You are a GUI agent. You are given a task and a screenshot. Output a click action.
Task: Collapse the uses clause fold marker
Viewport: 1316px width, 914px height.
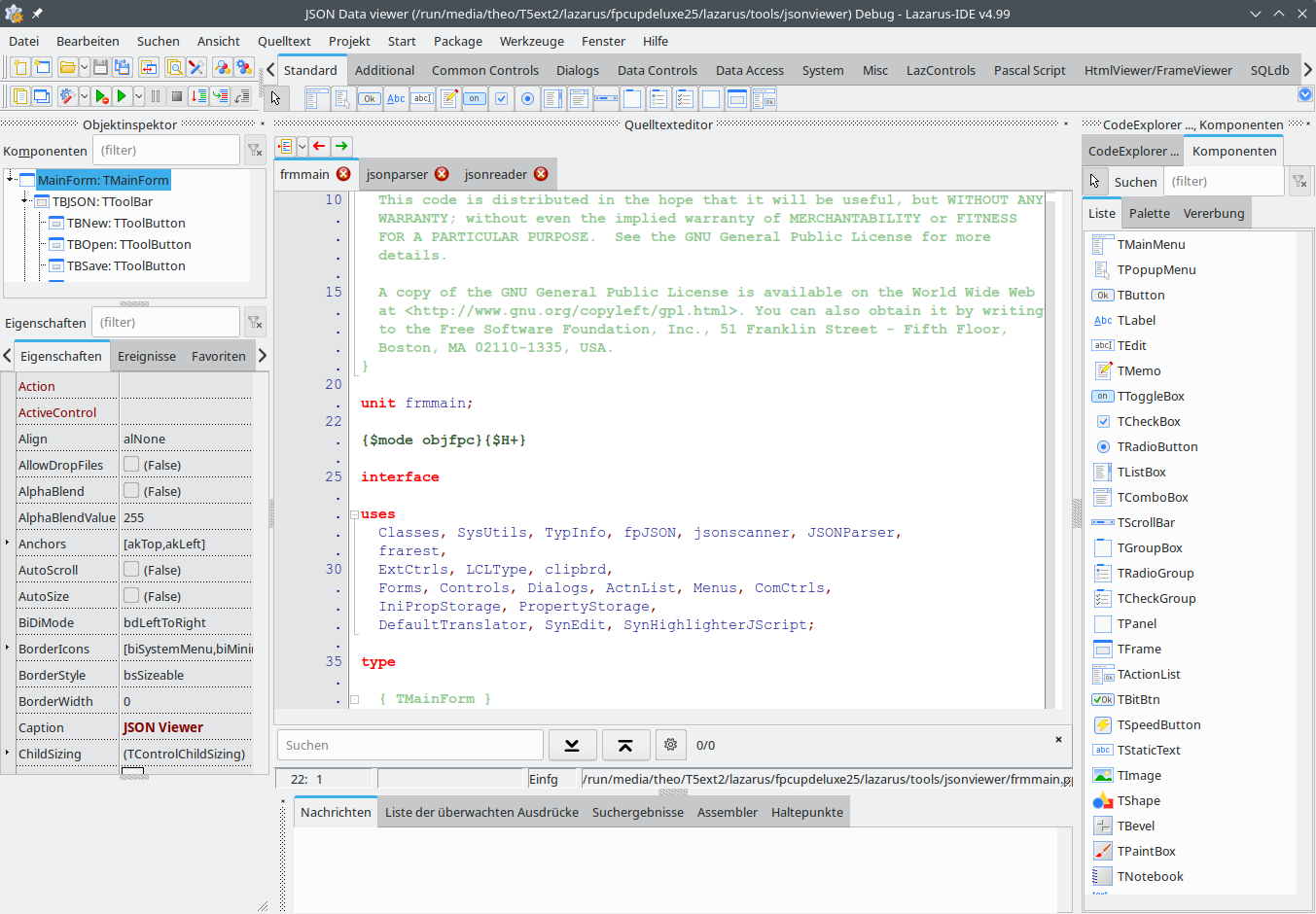355,514
